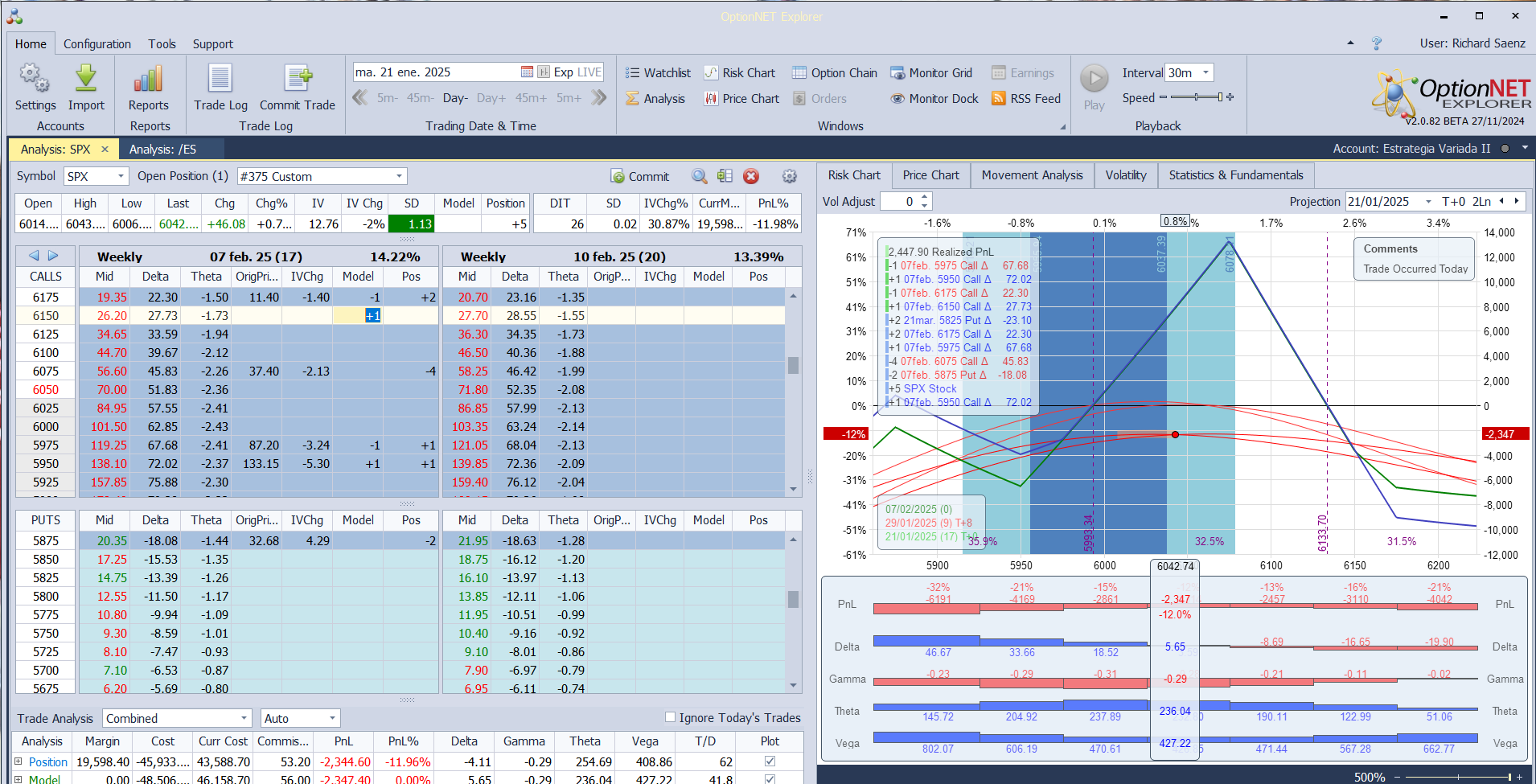Open the Reports bar chart icon

tap(149, 78)
